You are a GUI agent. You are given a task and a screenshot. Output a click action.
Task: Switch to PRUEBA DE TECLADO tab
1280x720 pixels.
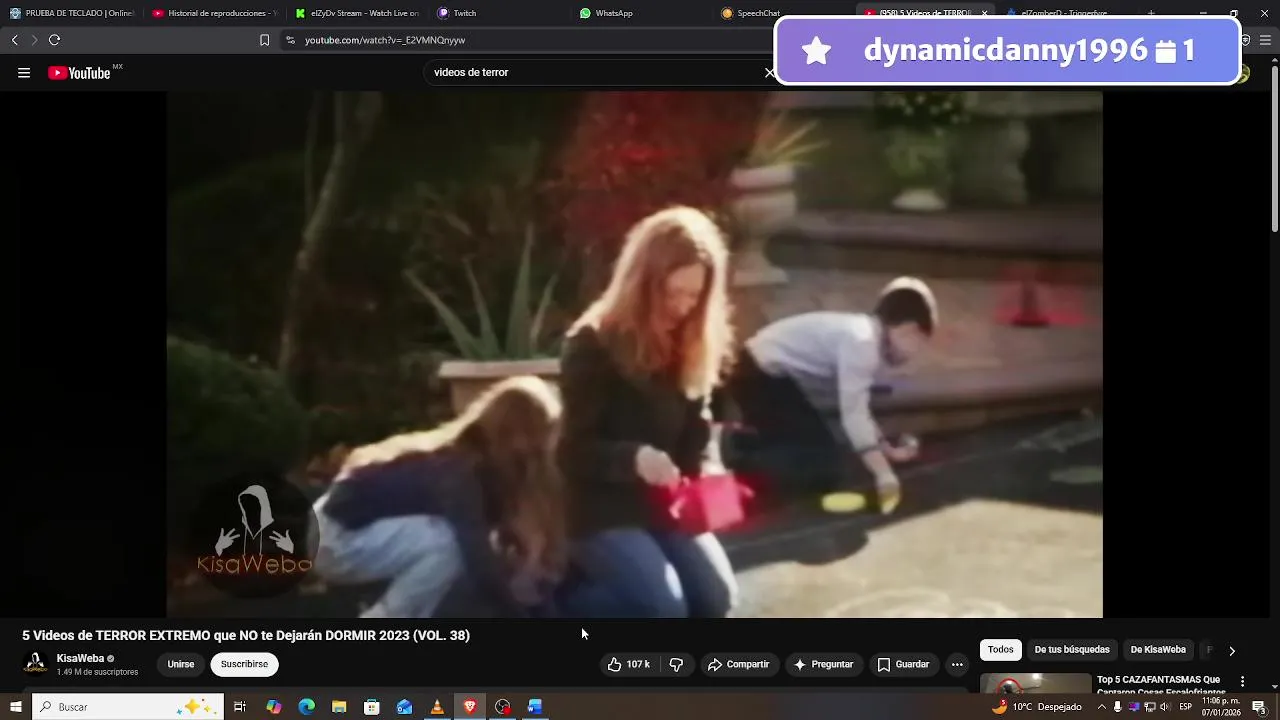click(72, 13)
